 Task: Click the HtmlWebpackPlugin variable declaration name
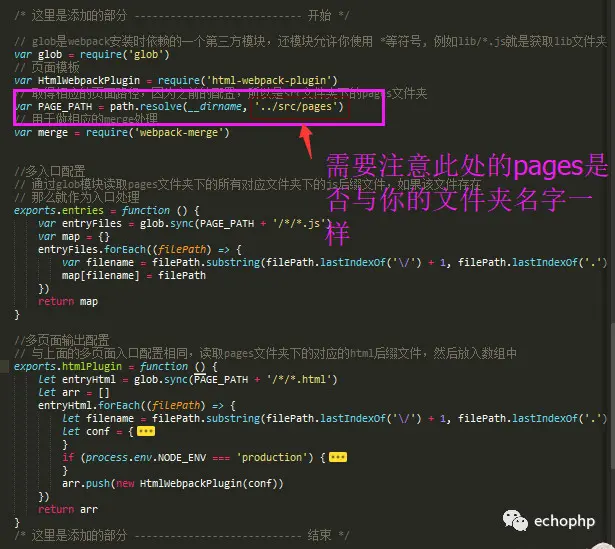click(x=89, y=80)
